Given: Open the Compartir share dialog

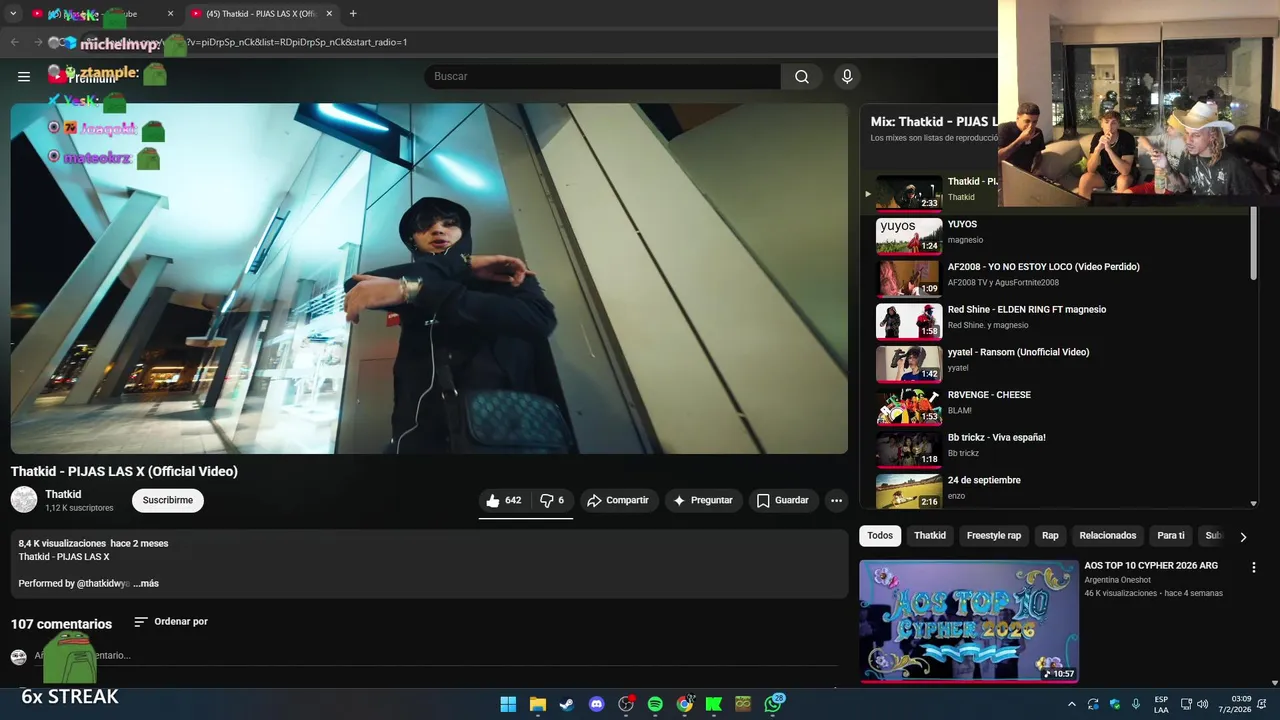Looking at the screenshot, I should (618, 500).
